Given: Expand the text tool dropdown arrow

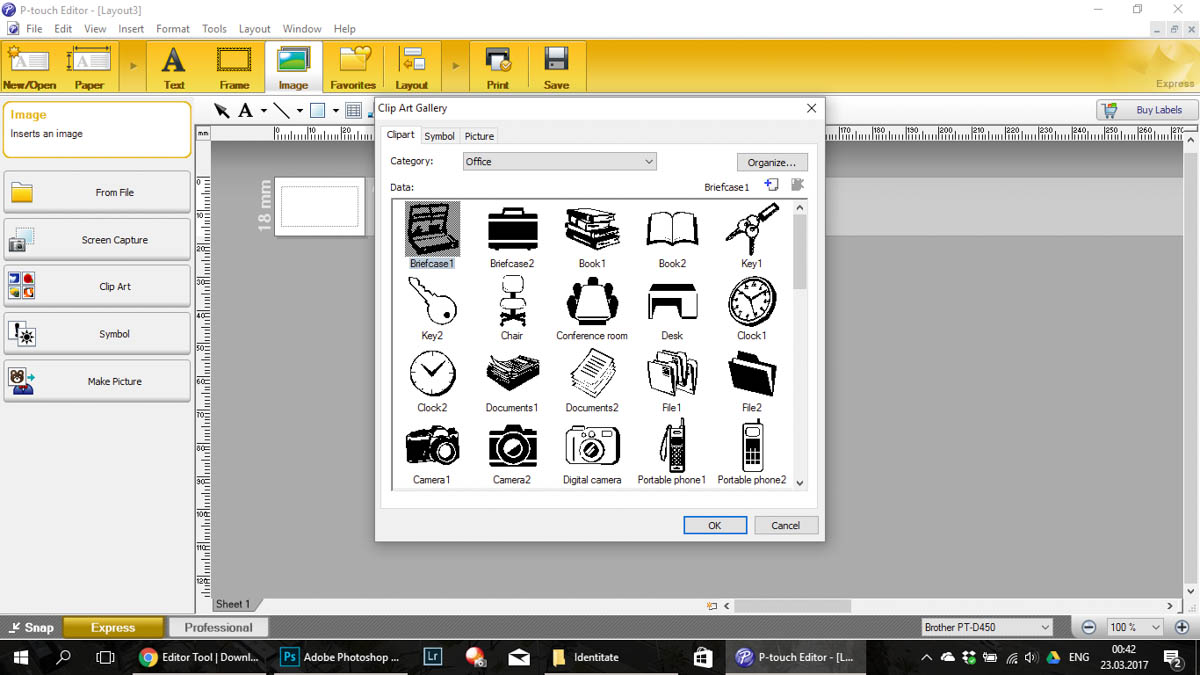Looking at the screenshot, I should tap(264, 111).
